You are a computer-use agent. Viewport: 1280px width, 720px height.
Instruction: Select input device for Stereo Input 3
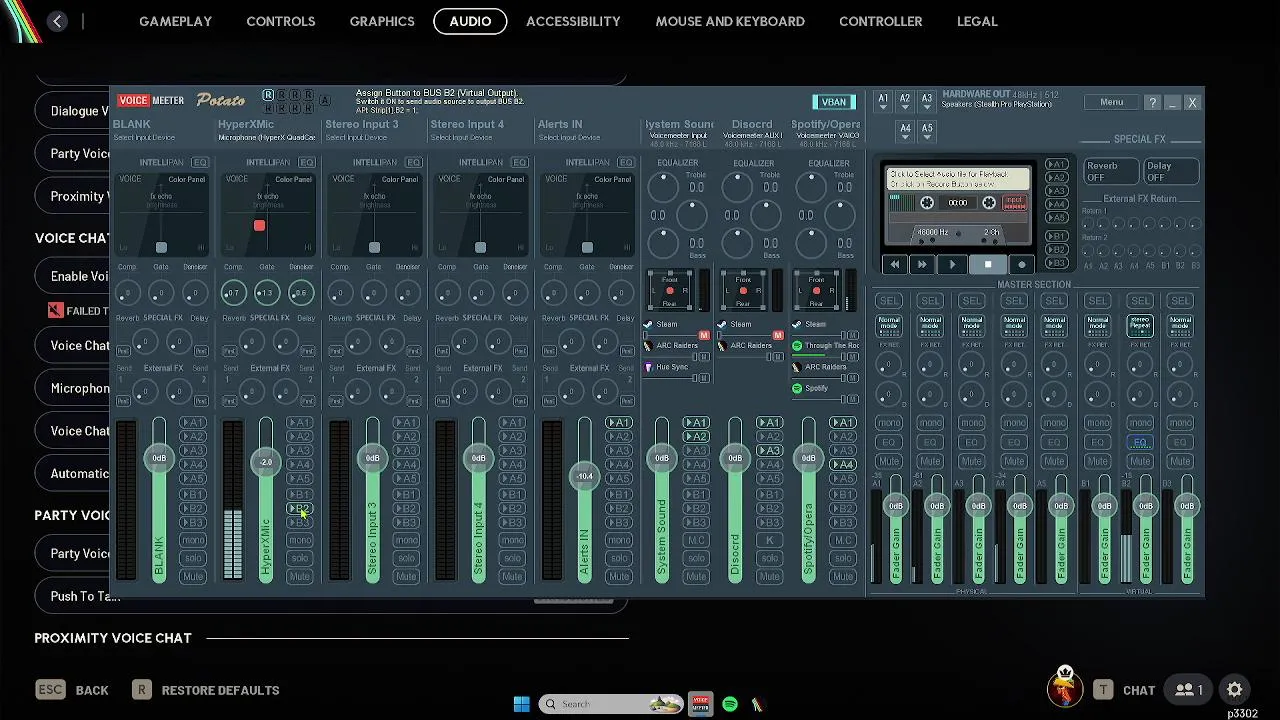[357, 137]
